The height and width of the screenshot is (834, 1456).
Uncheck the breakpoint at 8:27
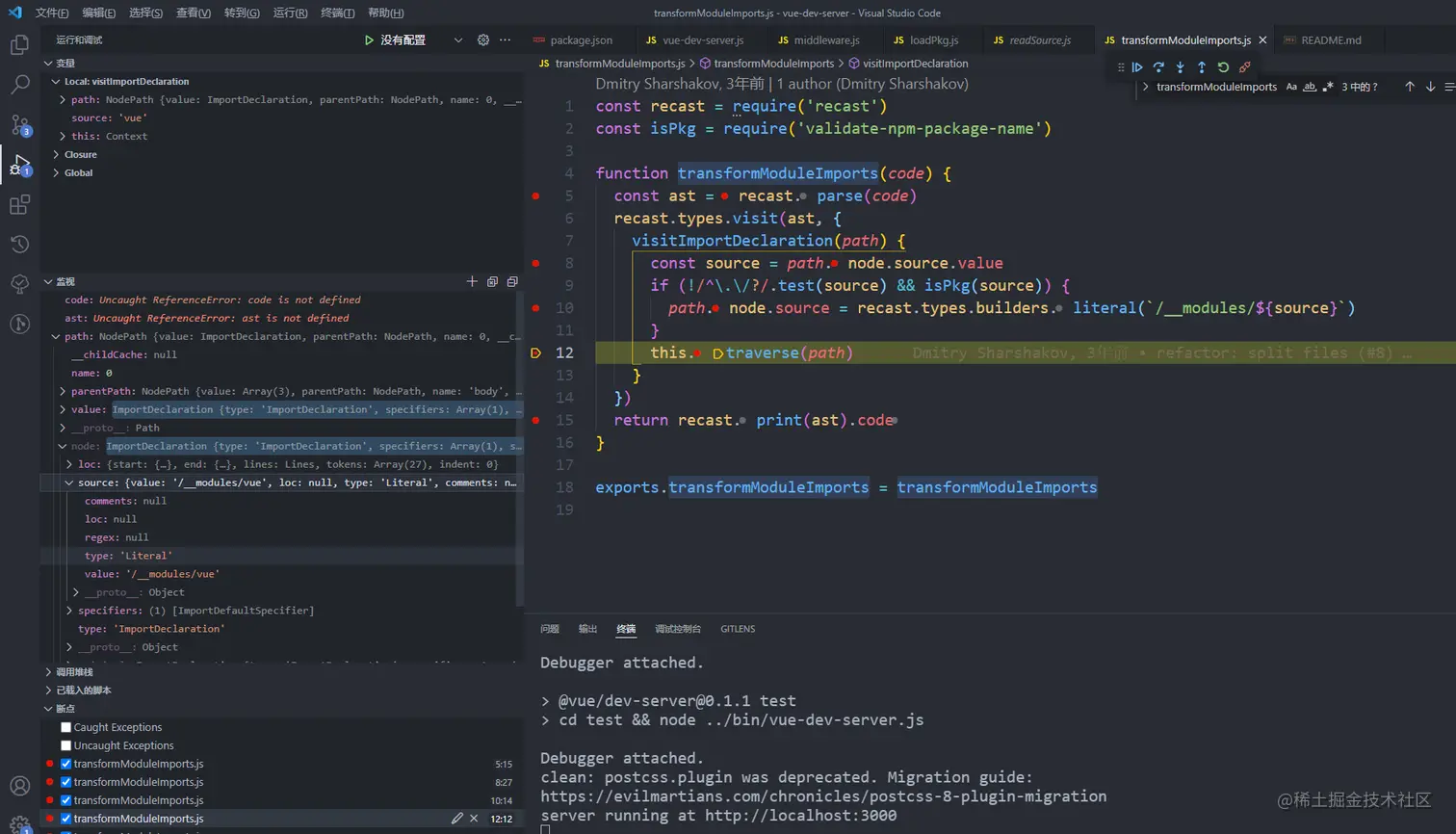click(66, 782)
